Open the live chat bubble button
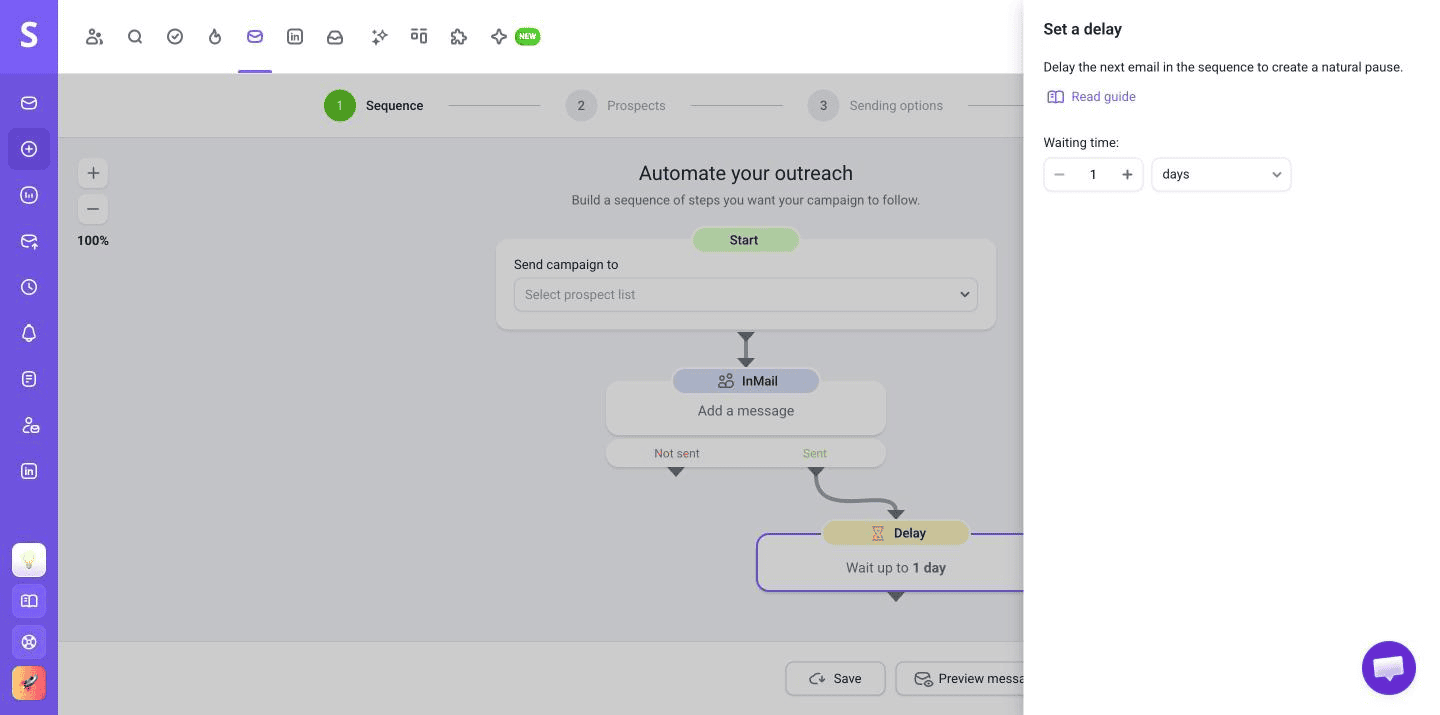Screen dimensions: 1440x715 coord(1389,668)
